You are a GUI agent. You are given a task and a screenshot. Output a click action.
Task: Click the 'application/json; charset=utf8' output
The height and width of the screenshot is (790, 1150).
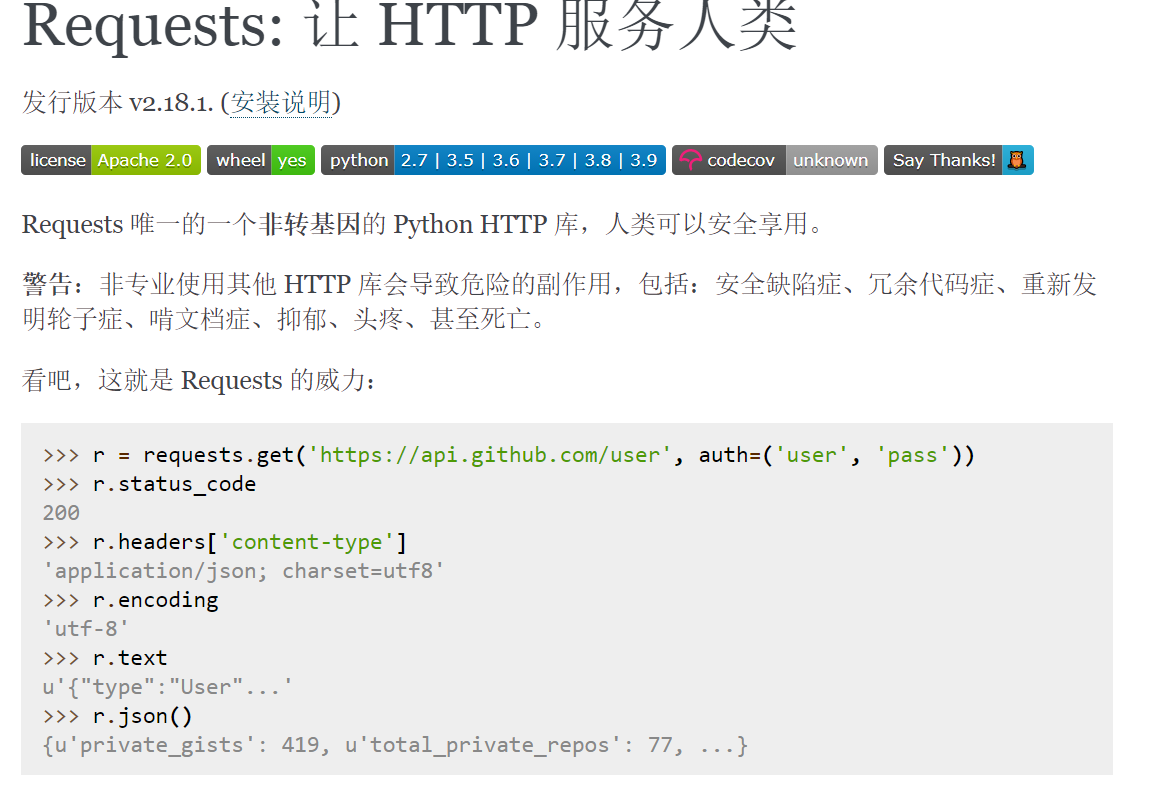(243, 571)
